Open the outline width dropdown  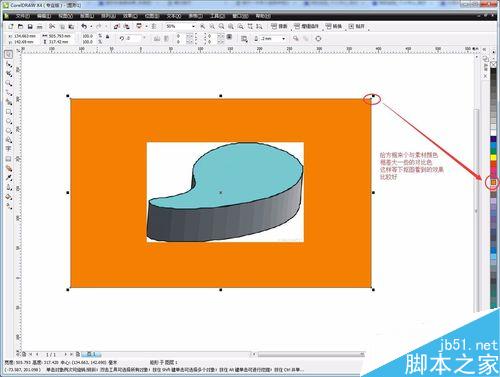pos(284,39)
